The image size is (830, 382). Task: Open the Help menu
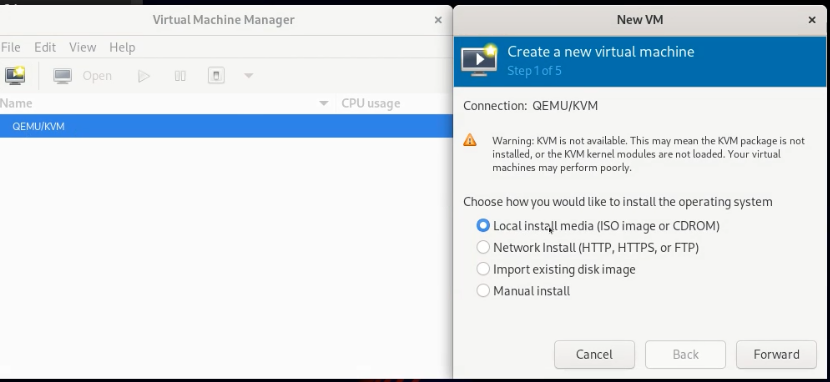click(122, 47)
